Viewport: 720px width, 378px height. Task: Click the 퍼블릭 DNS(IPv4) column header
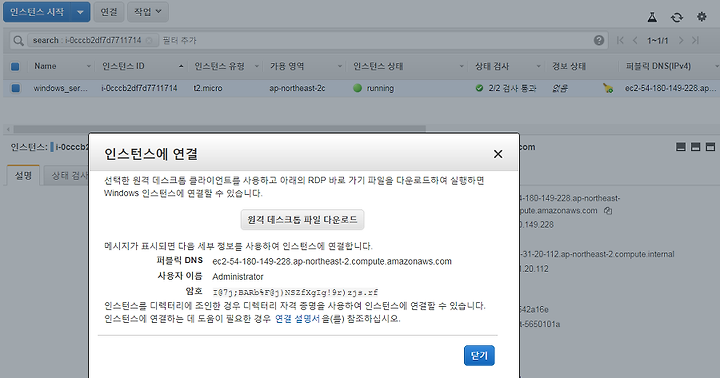[658, 66]
